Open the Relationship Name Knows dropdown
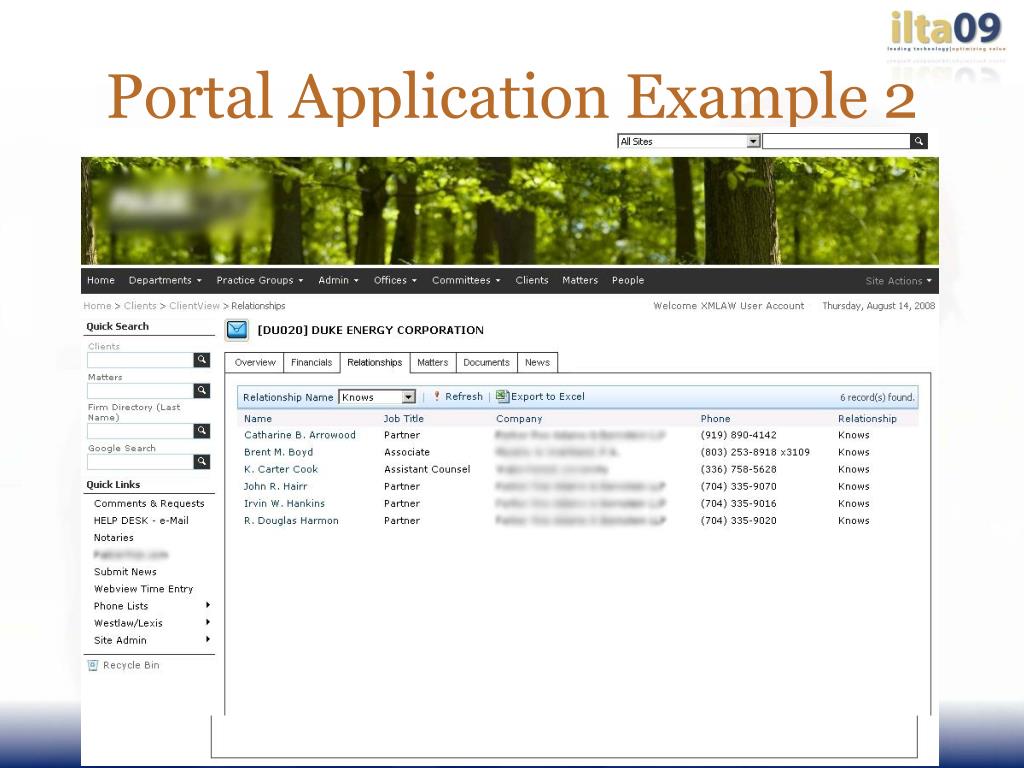The image size is (1024, 768). 408,397
